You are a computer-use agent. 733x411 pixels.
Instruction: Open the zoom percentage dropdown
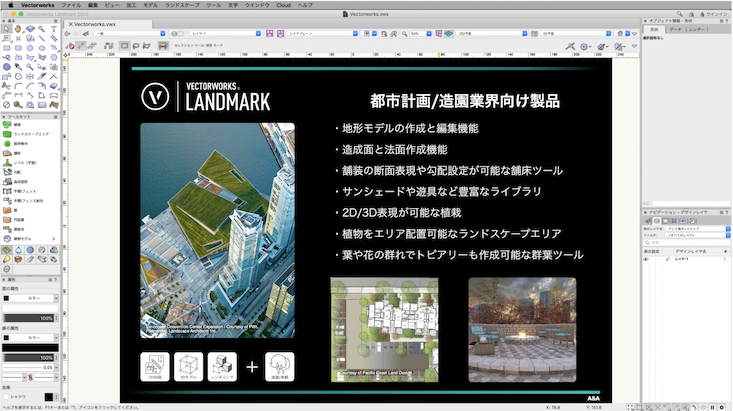pos(421,34)
